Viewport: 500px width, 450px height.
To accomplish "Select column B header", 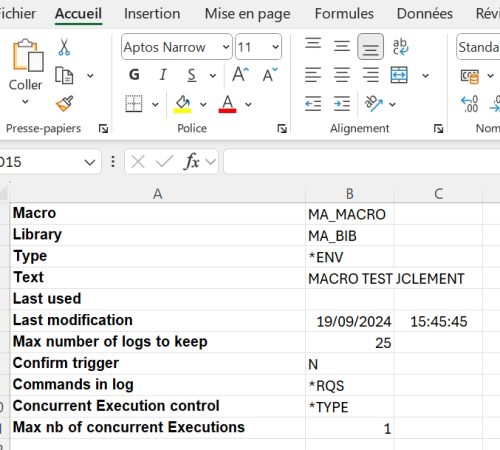I will [x=350, y=194].
